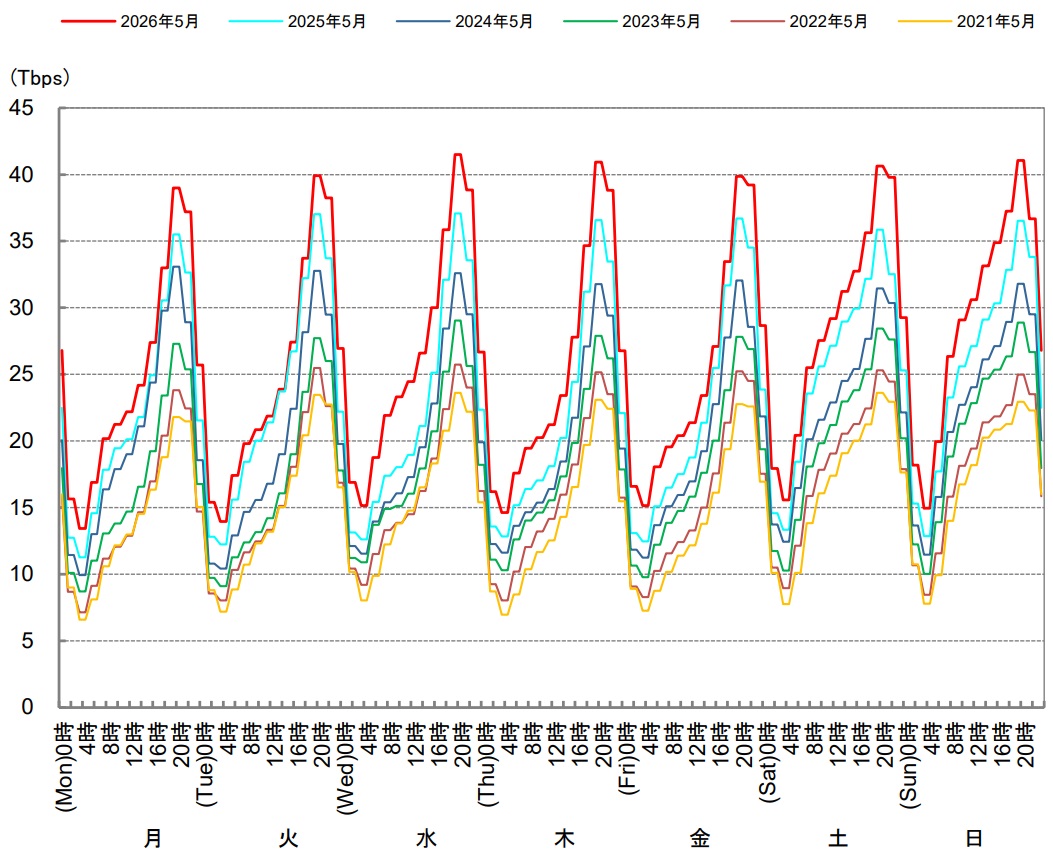Click the 2022年5月 legend label
1053x857 pixels.
click(x=829, y=21)
